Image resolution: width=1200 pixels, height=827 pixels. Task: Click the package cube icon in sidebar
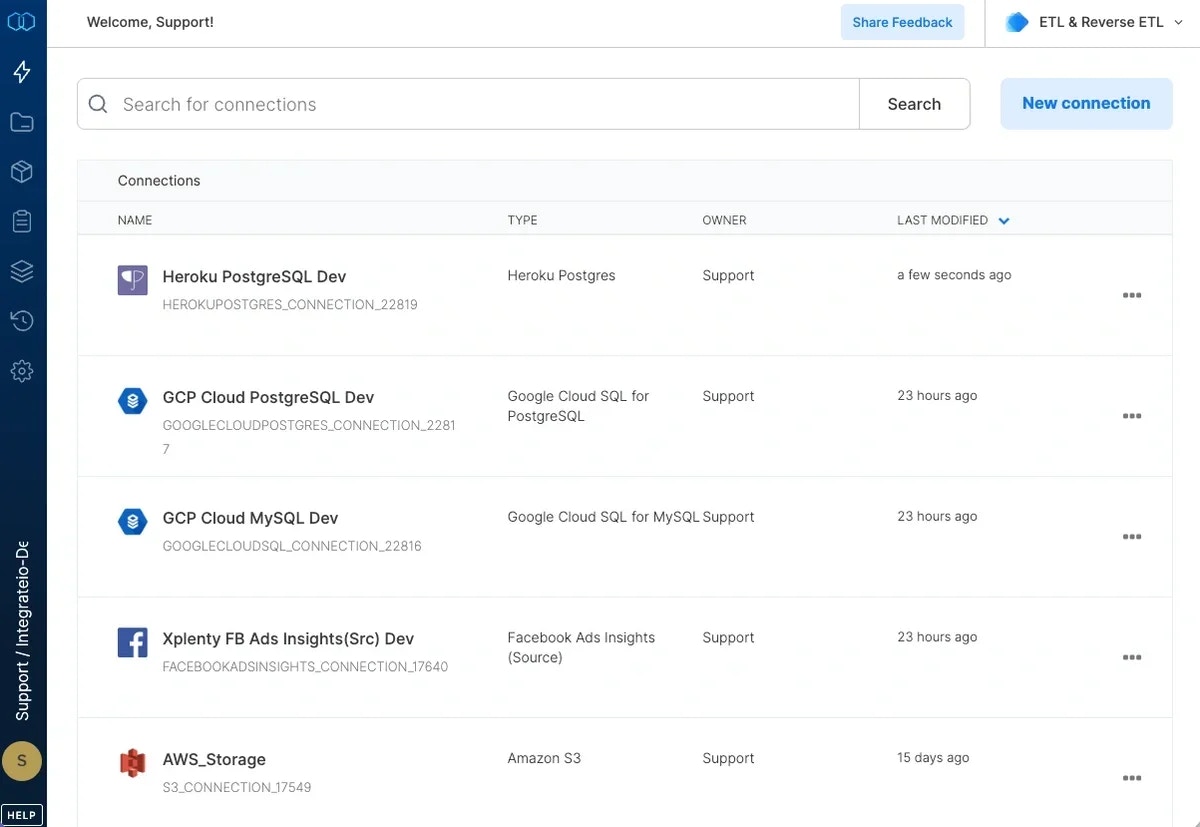(22, 171)
